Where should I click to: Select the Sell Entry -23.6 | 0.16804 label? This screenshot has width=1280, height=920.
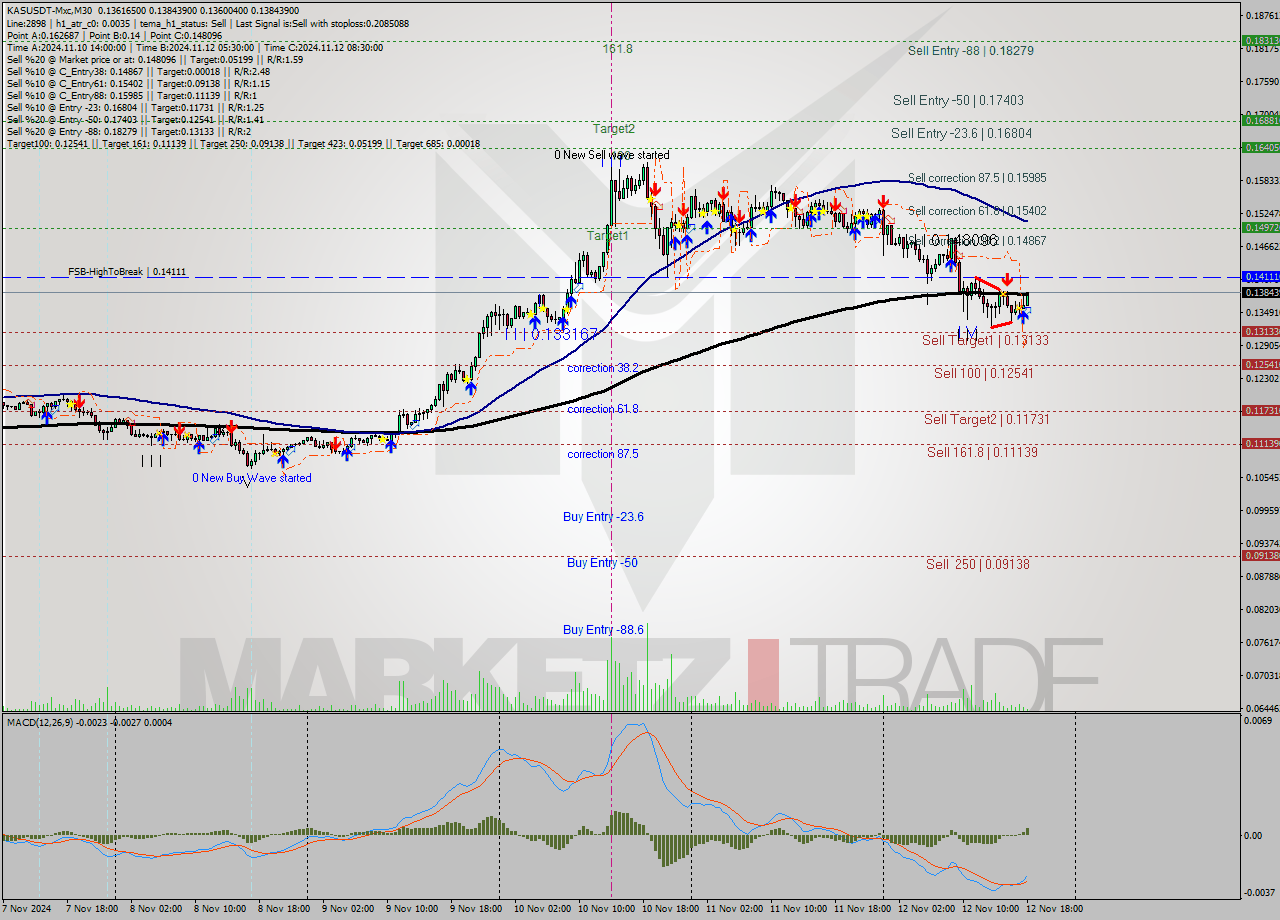pyautogui.click(x=961, y=133)
